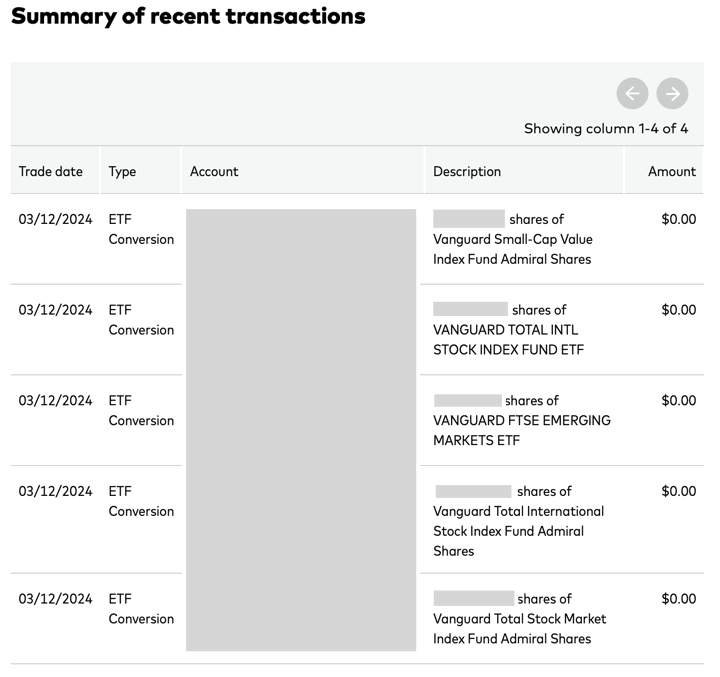Open Vanguard Total International Stock Index Admiral Shares
The height and width of the screenshot is (677, 720).
click(518, 521)
